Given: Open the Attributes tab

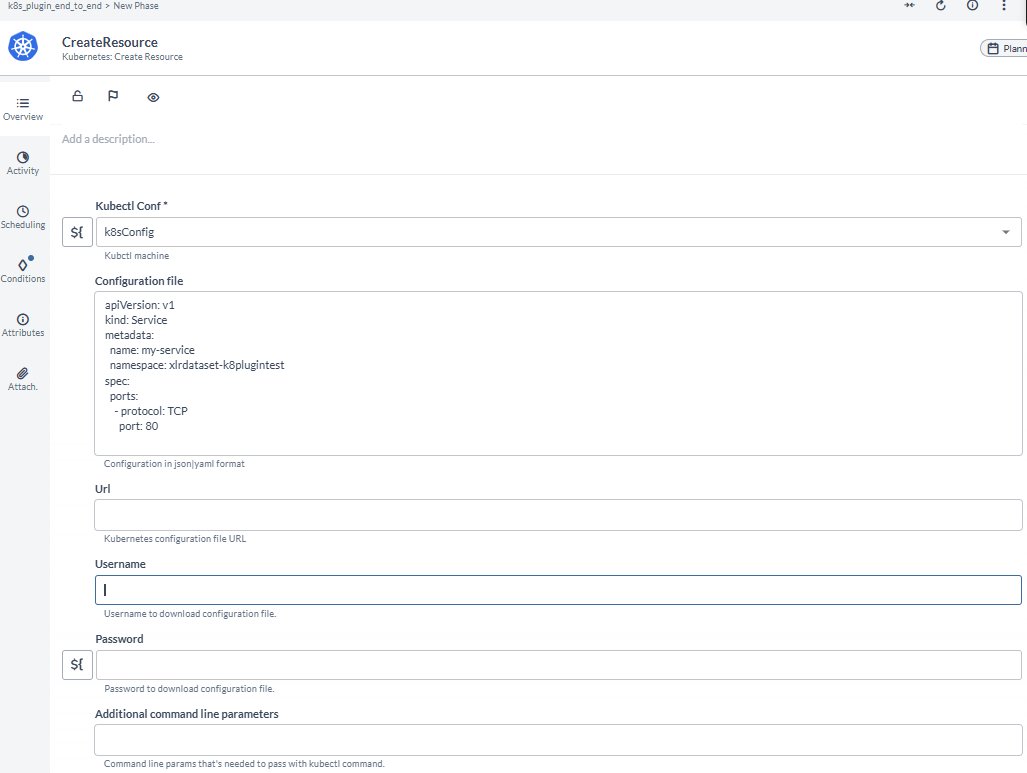Looking at the screenshot, I should pyautogui.click(x=23, y=326).
